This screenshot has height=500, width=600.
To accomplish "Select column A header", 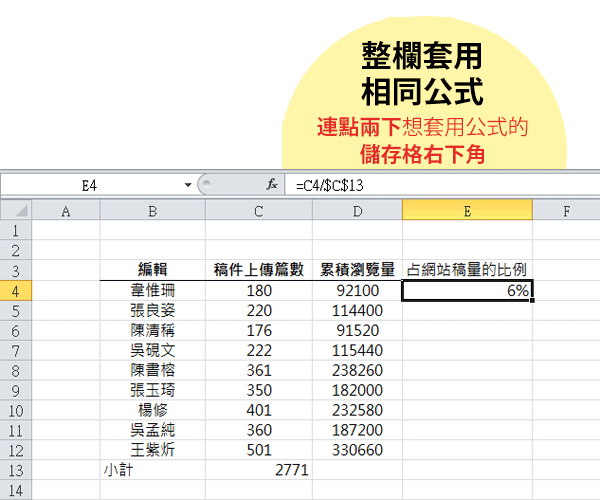I will coord(66,211).
